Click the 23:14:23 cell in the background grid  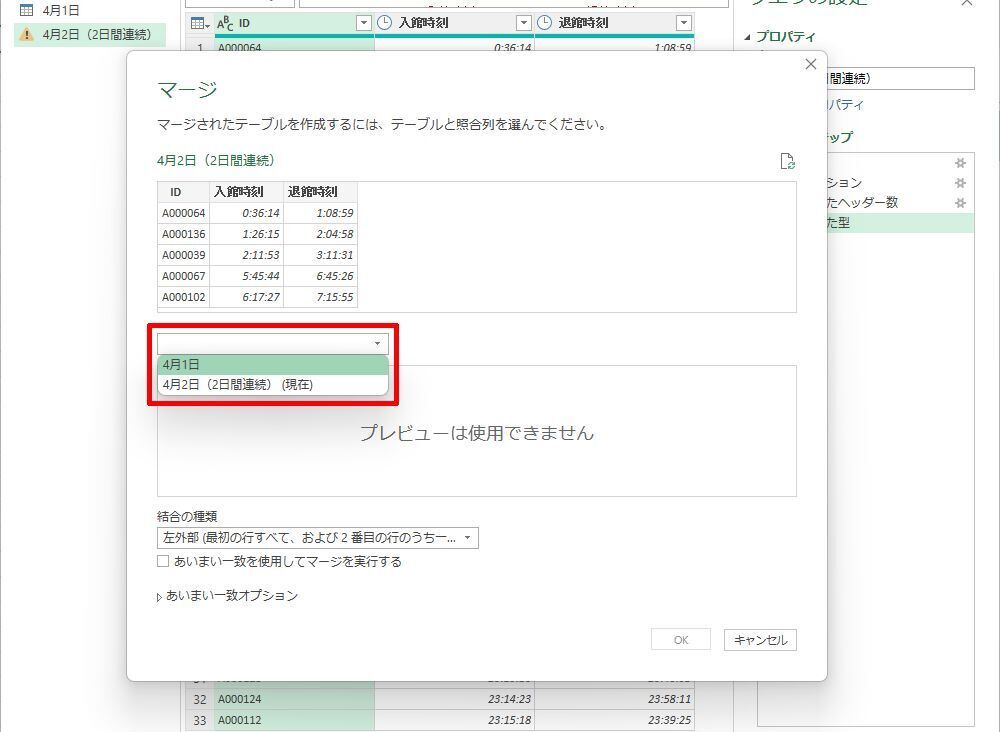(x=454, y=699)
